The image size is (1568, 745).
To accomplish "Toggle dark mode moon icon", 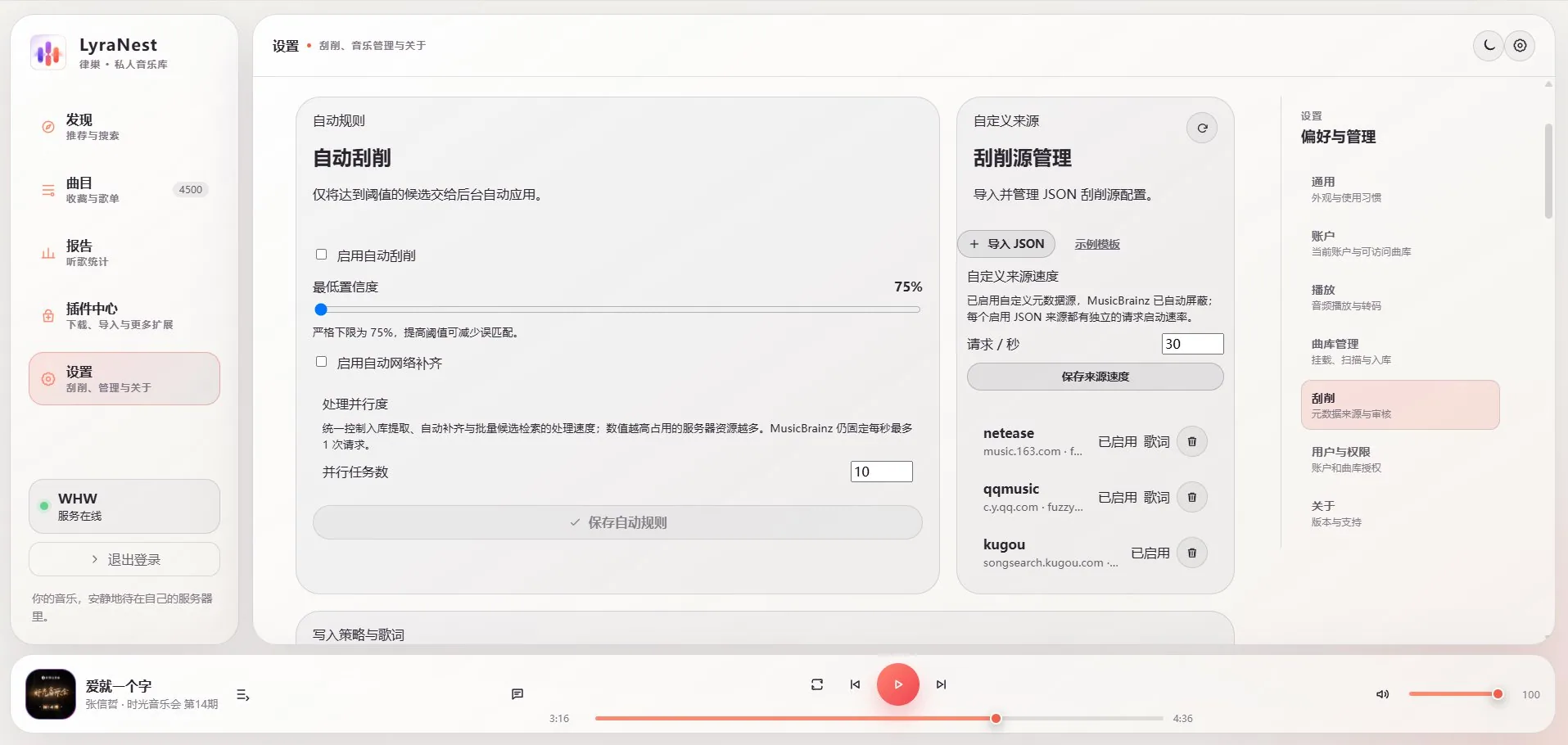I will (1489, 46).
